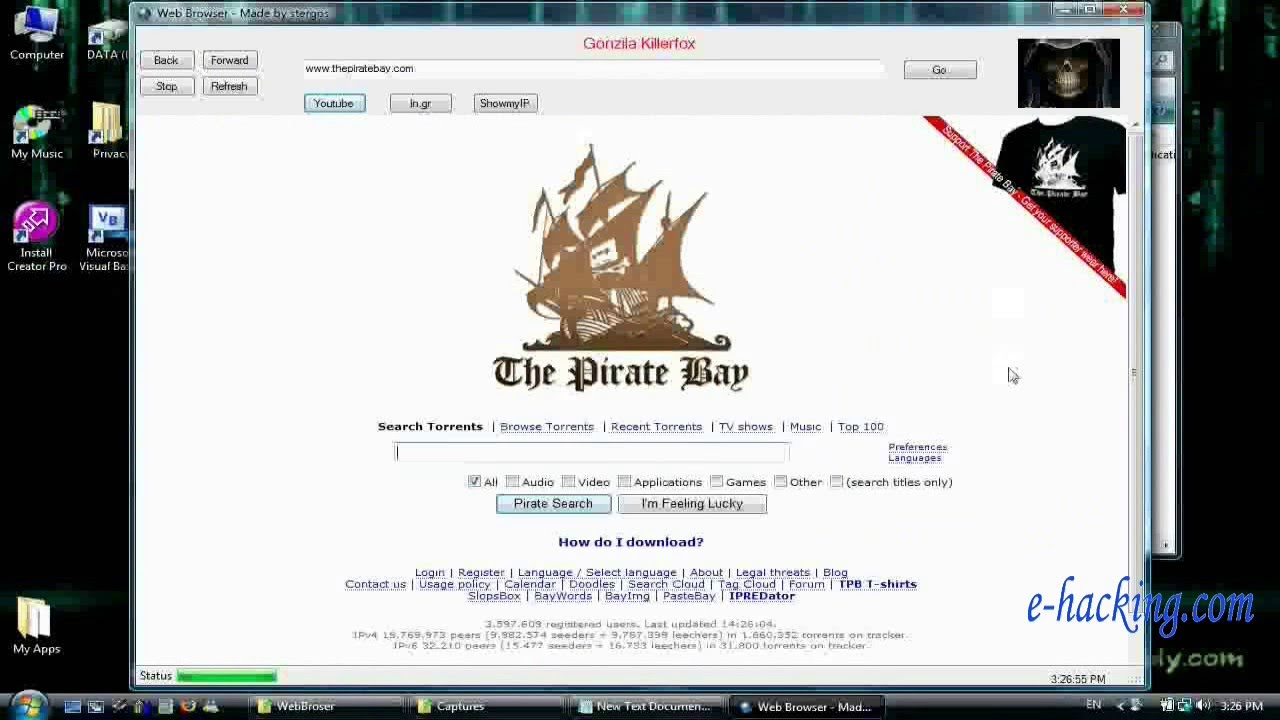
Task: Open the IPREDator link
Action: (x=762, y=596)
